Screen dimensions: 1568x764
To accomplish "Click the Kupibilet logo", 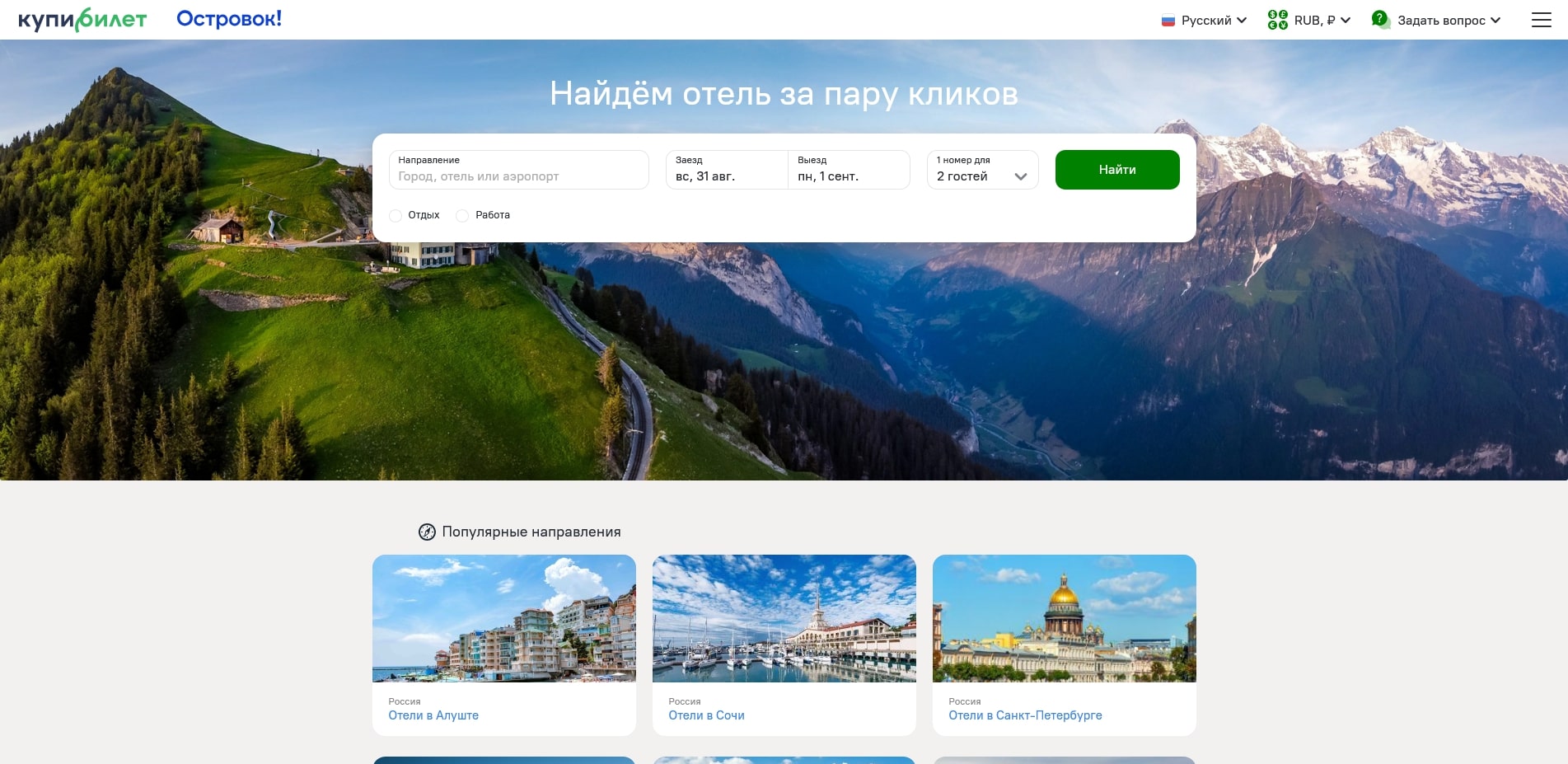I will (82, 20).
